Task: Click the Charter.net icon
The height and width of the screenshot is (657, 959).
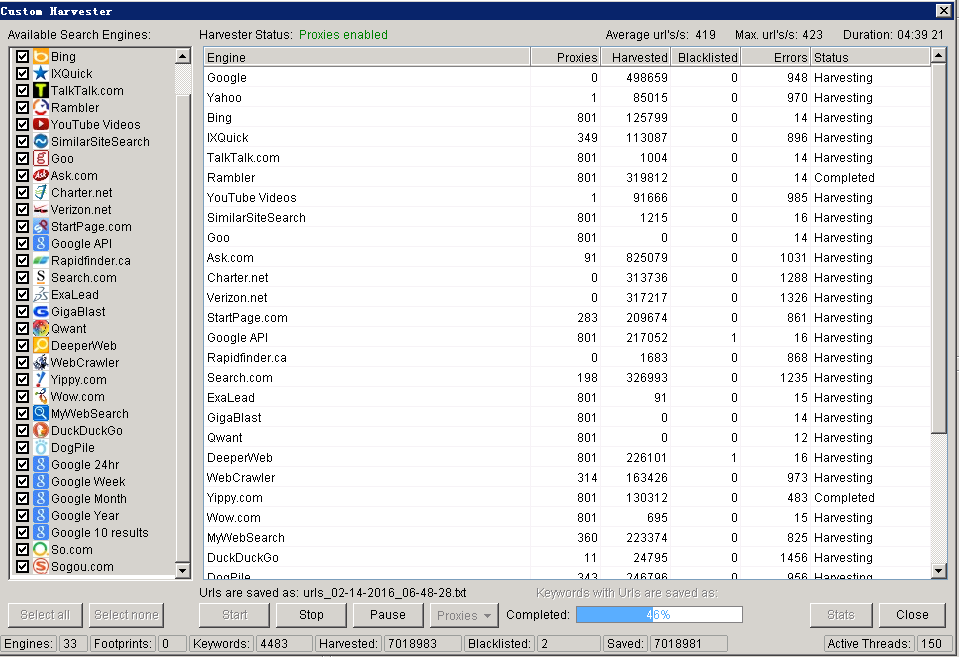Action: pyautogui.click(x=41, y=193)
